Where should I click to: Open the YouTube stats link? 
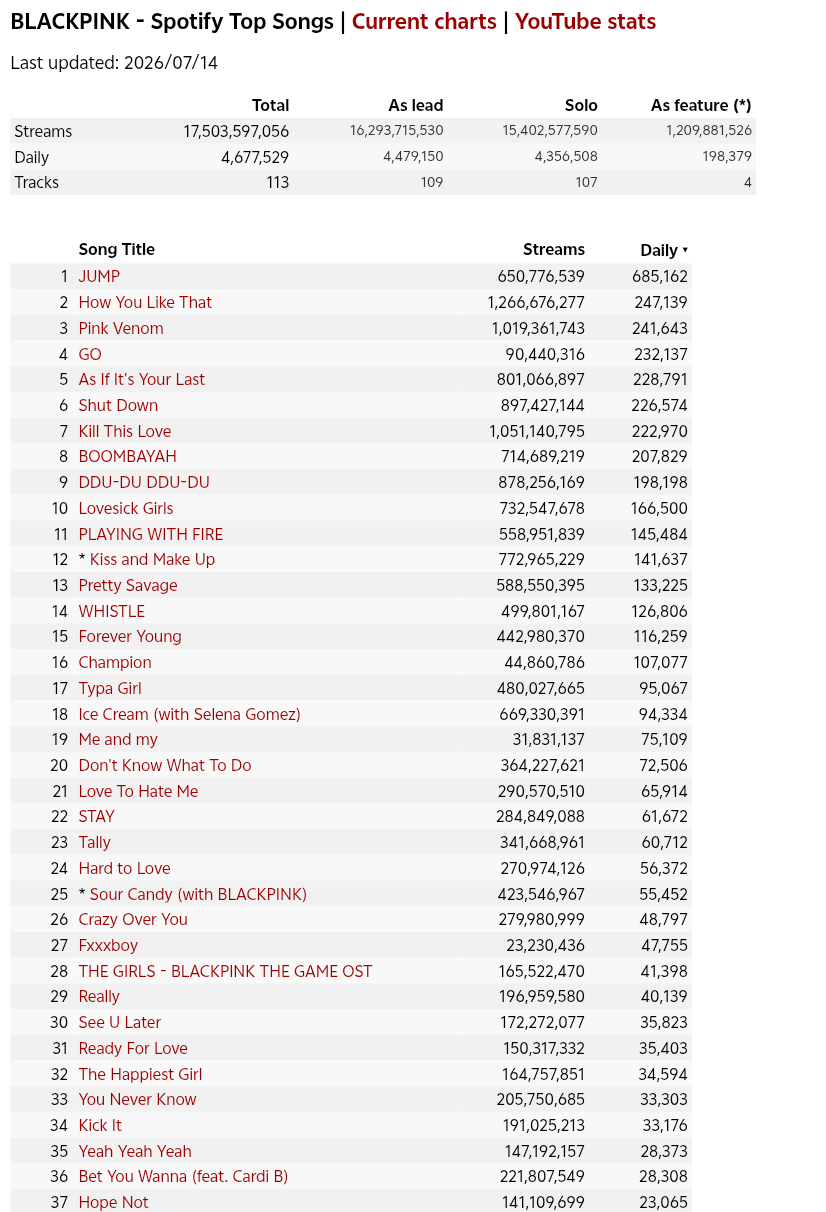click(x=586, y=22)
